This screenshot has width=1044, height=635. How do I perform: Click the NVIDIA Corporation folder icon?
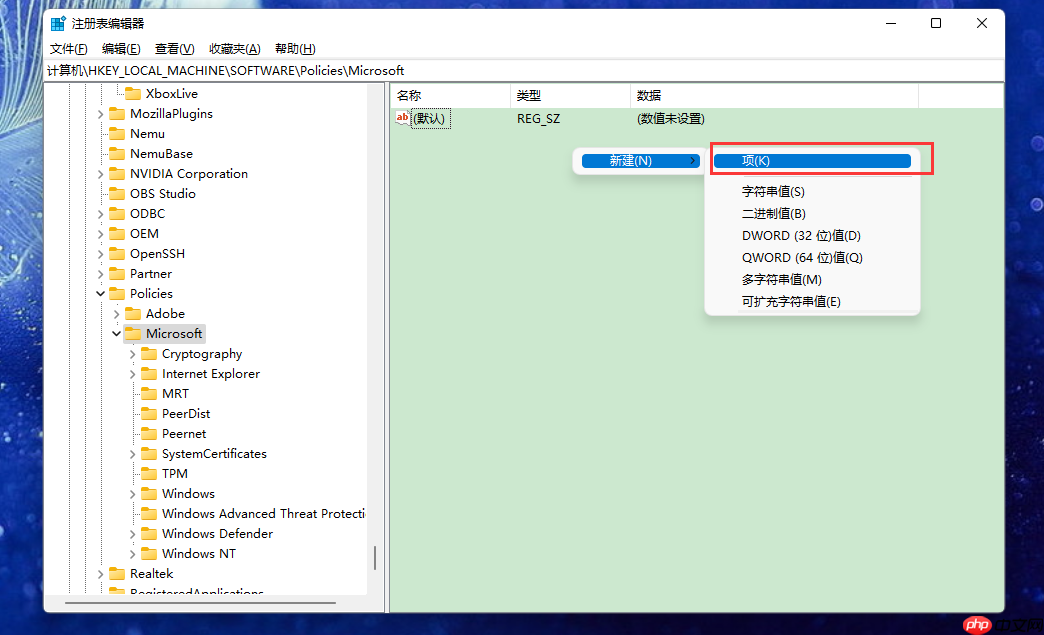[x=117, y=173]
